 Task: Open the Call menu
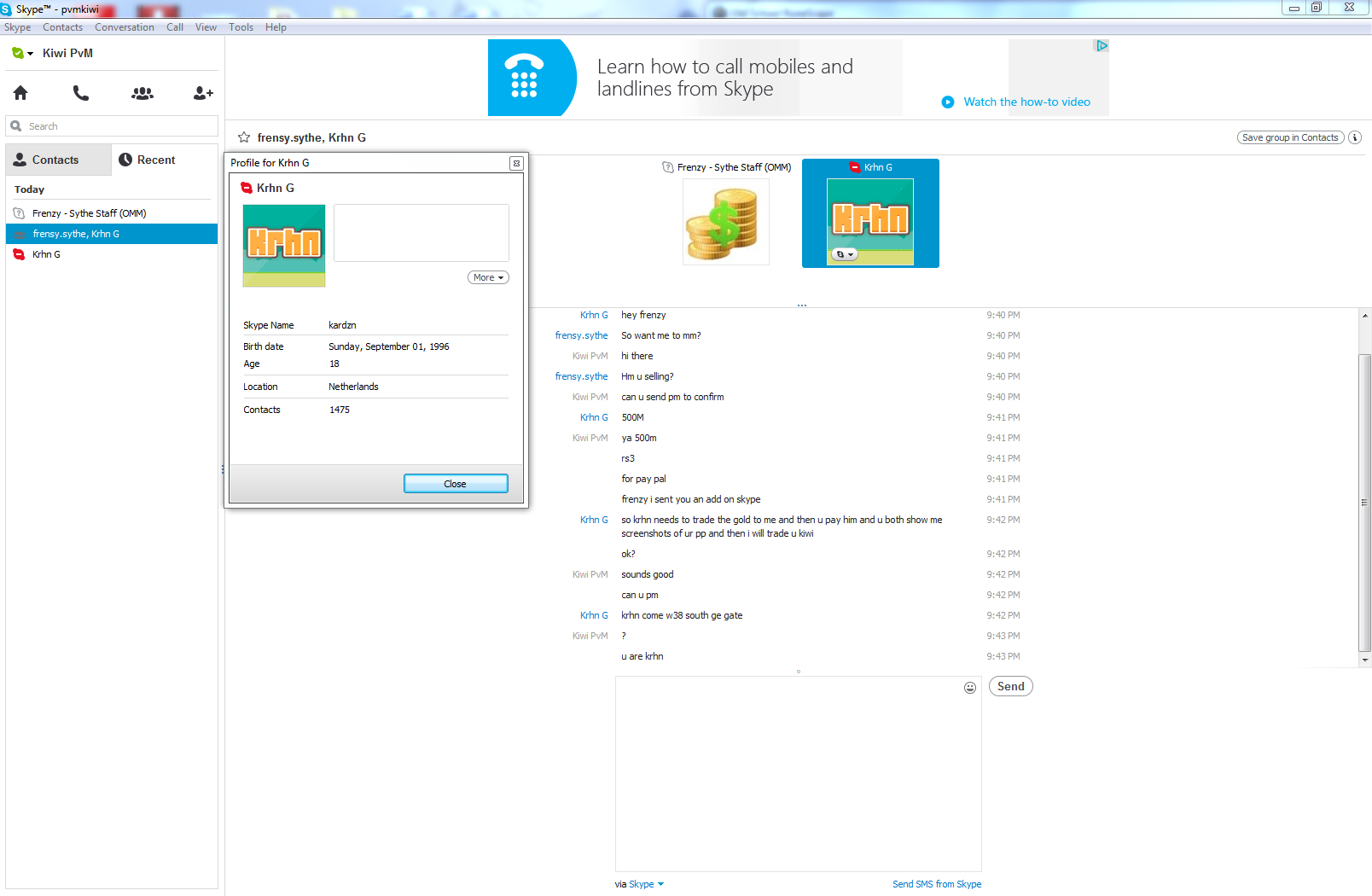click(175, 27)
